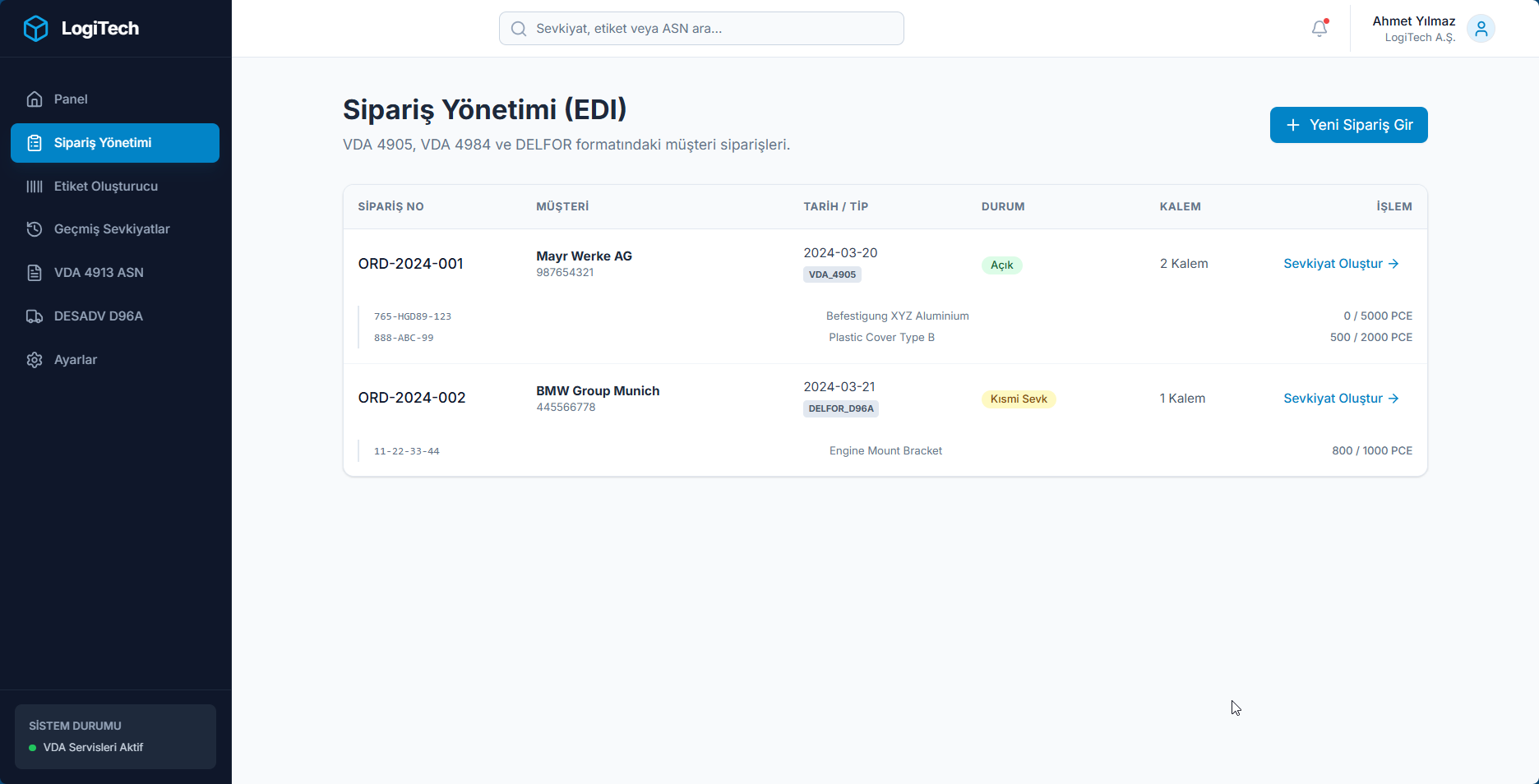Click the Açık status badge
Image resolution: width=1539 pixels, height=784 pixels.
(x=1001, y=265)
